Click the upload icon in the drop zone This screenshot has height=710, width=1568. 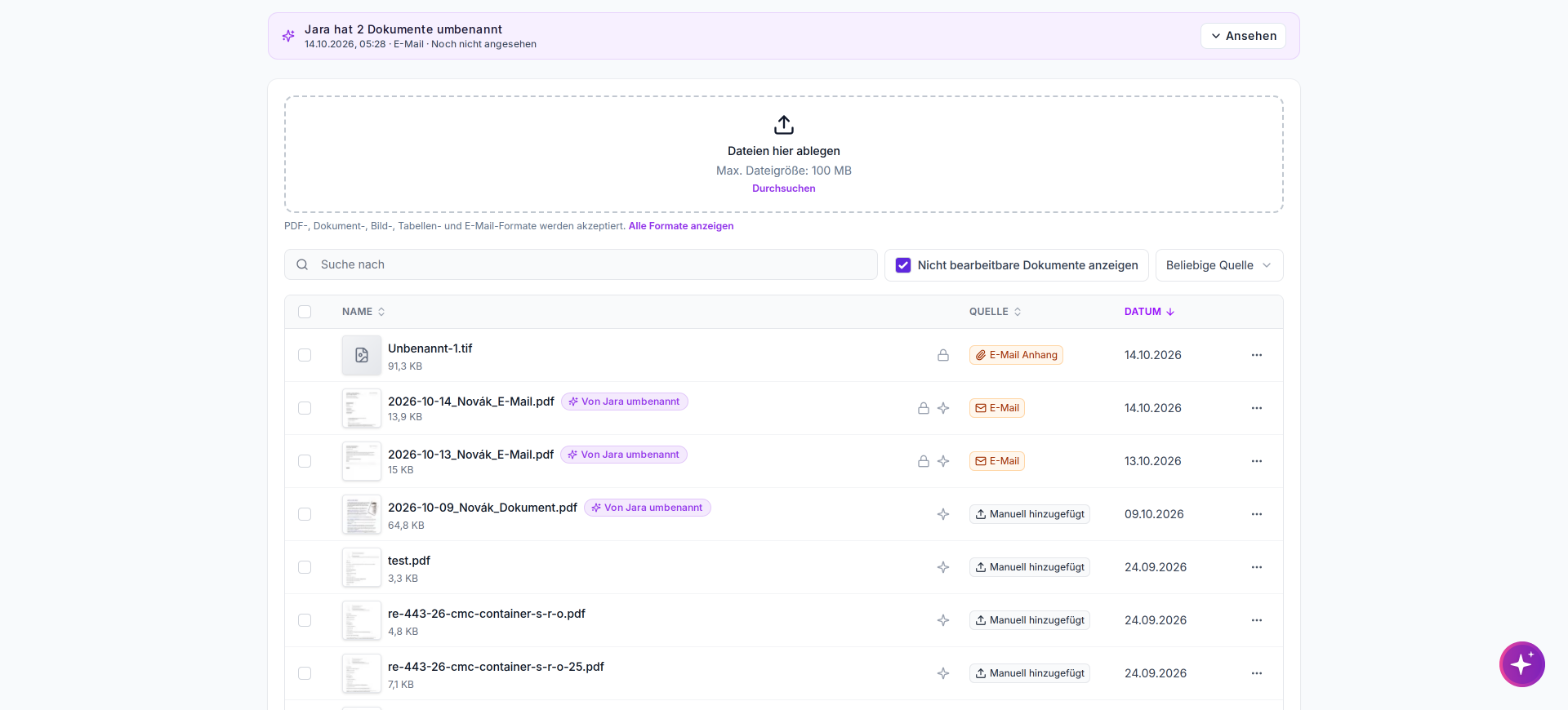[x=784, y=125]
